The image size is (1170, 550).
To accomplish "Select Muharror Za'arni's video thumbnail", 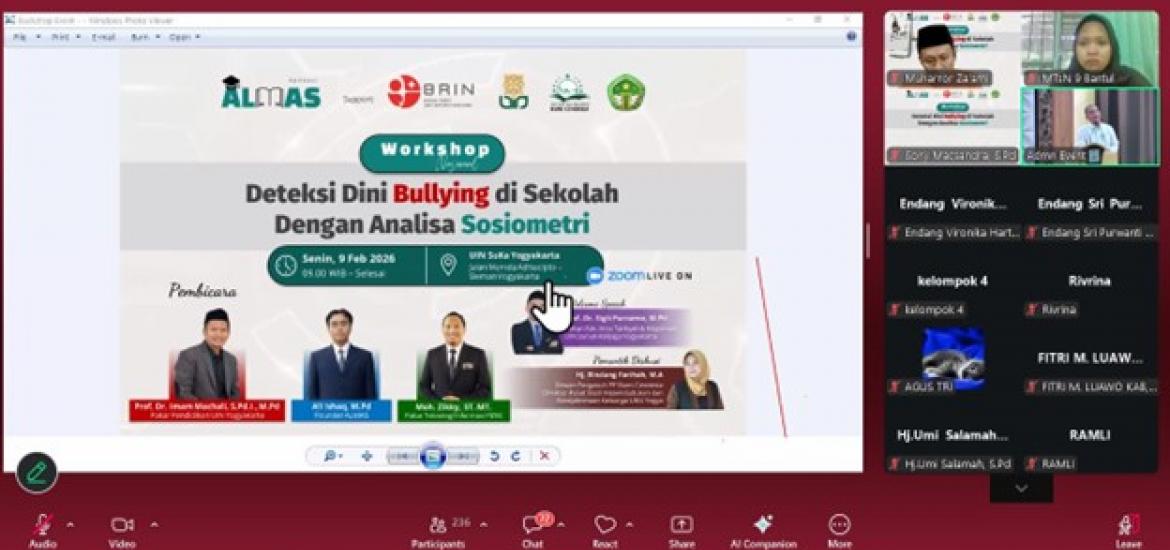I will click(x=952, y=49).
